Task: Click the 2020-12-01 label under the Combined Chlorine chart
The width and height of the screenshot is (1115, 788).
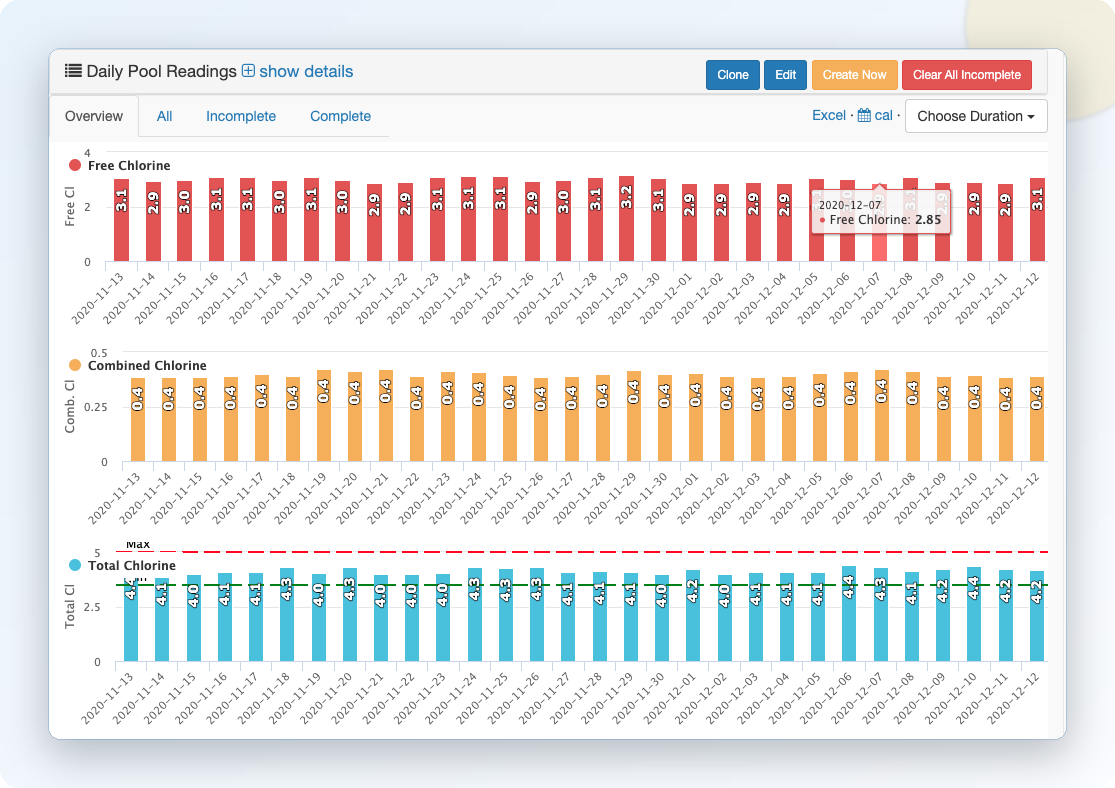Action: 675,499
